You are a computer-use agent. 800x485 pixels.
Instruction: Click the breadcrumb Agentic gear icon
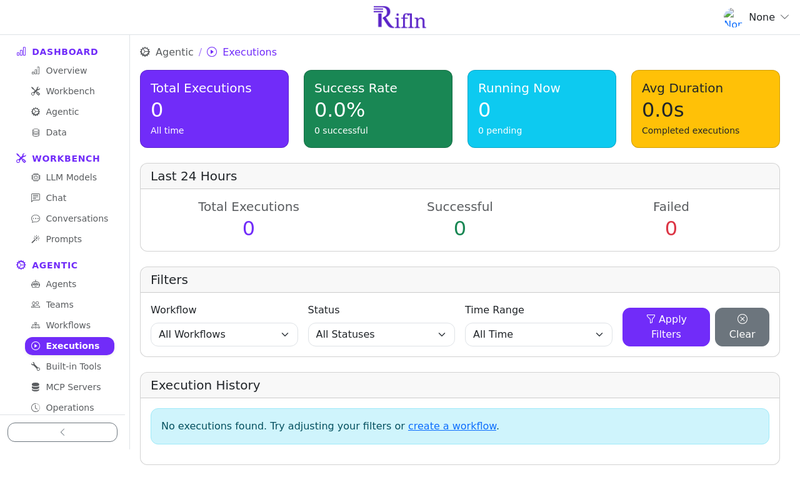pos(145,52)
